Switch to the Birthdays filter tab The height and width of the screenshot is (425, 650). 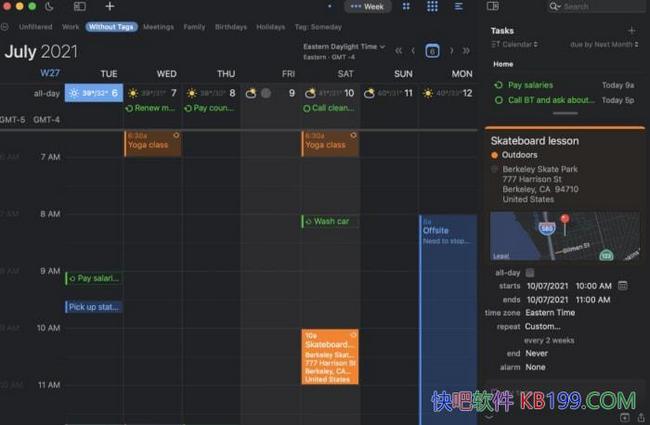point(230,27)
